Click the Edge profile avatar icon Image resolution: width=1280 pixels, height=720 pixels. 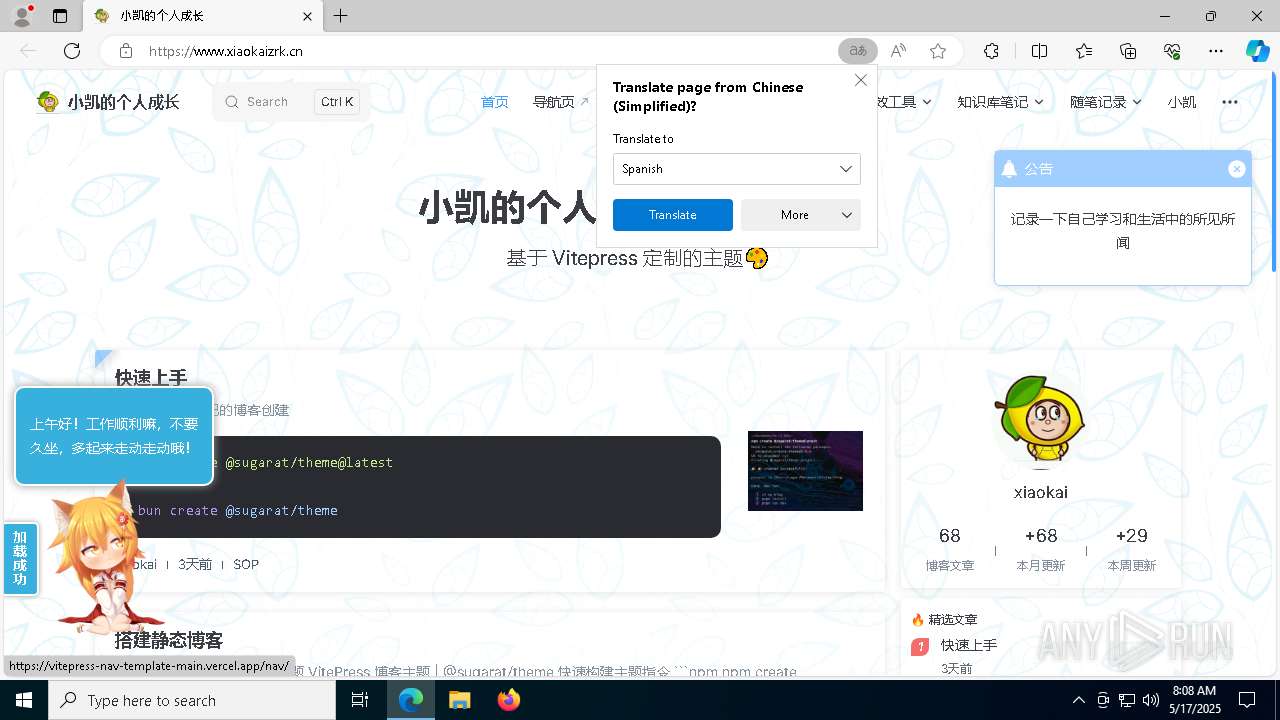pos(22,16)
